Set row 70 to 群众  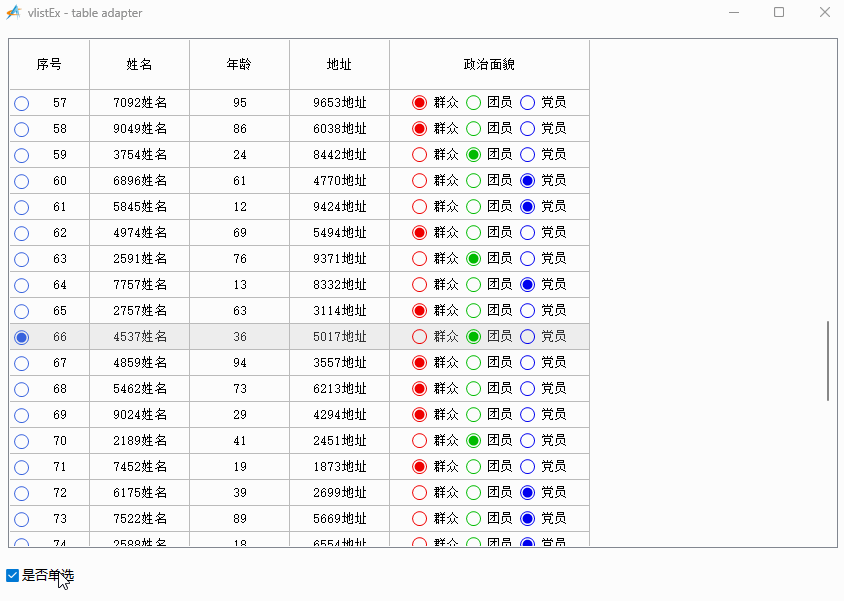pyautogui.click(x=420, y=441)
